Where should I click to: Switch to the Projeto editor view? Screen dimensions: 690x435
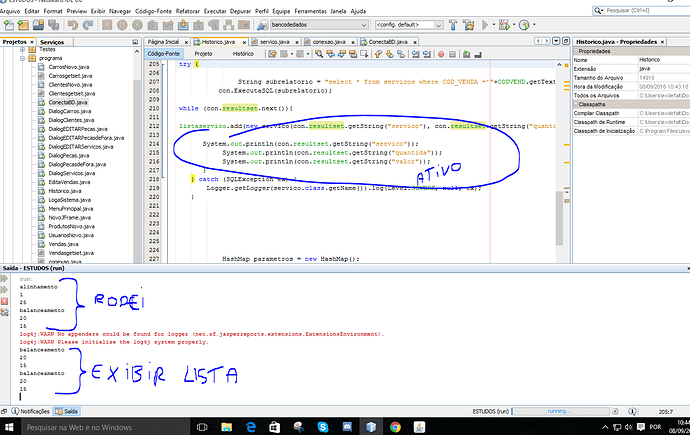click(x=203, y=54)
